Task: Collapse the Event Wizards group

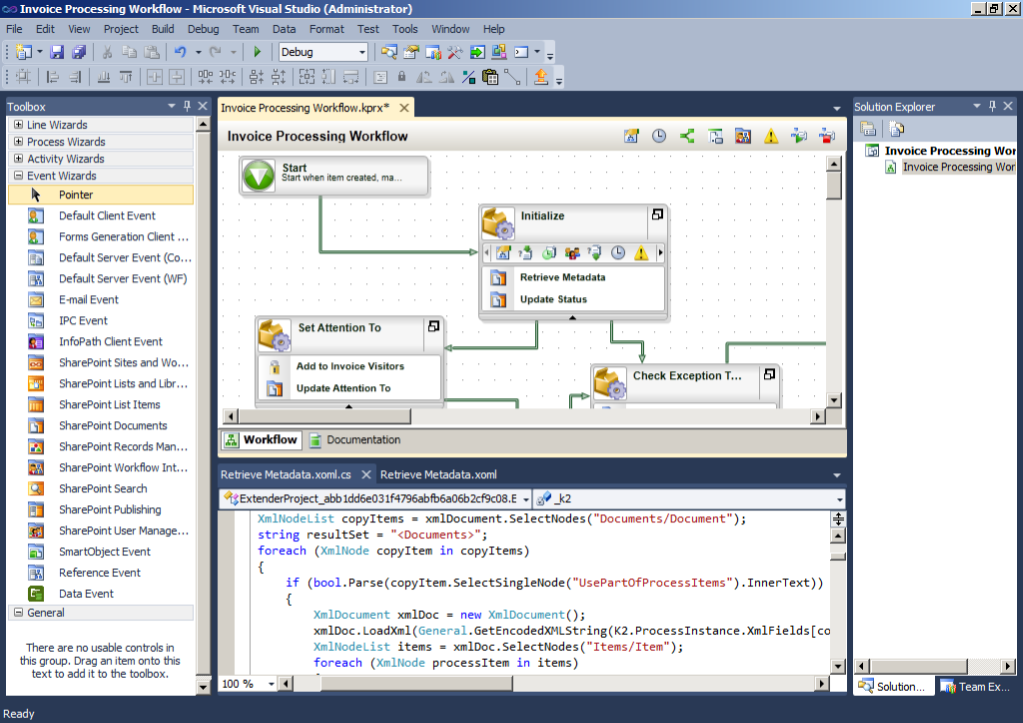Action: [18, 176]
